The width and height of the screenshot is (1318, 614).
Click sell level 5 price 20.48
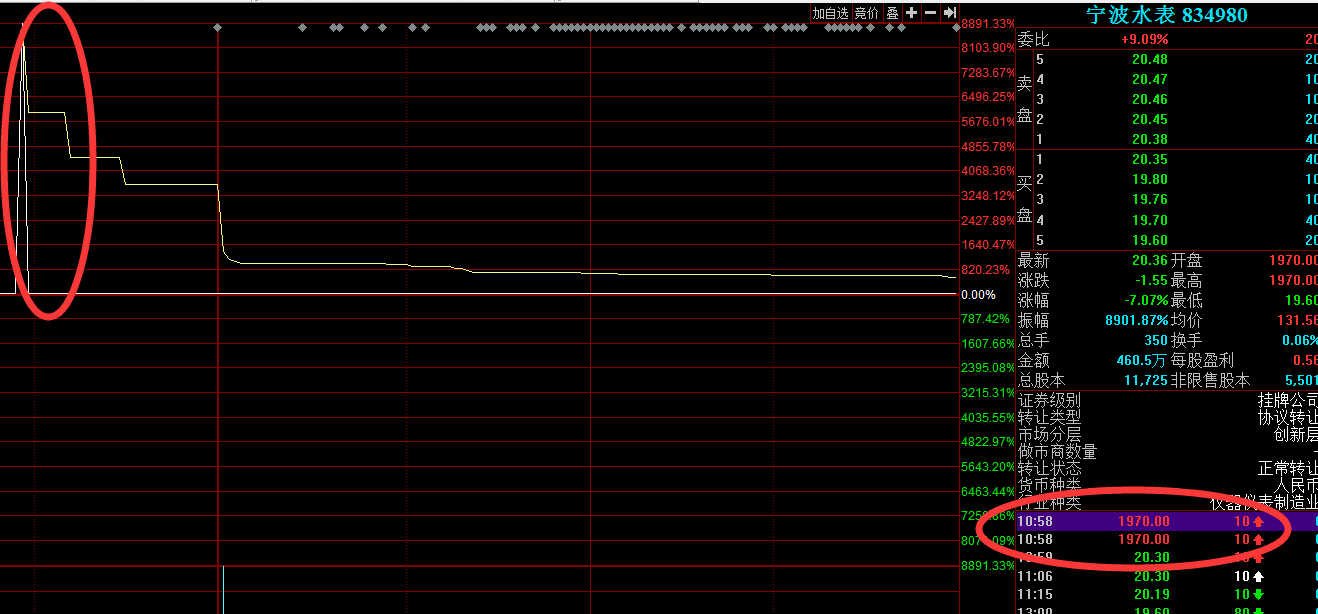click(1149, 59)
